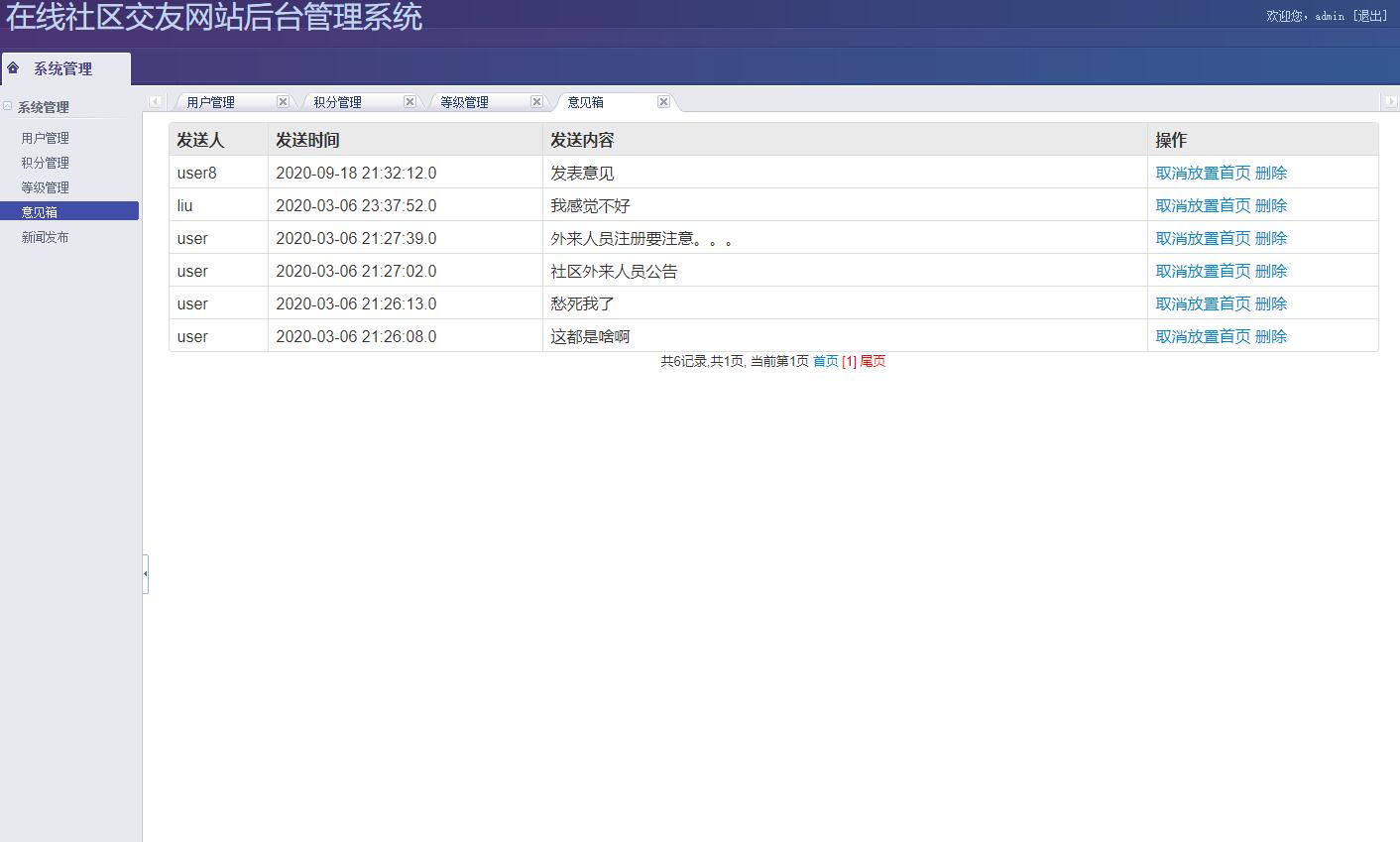Click timestamp 2020-03-06 21:27:02.0

point(356,271)
